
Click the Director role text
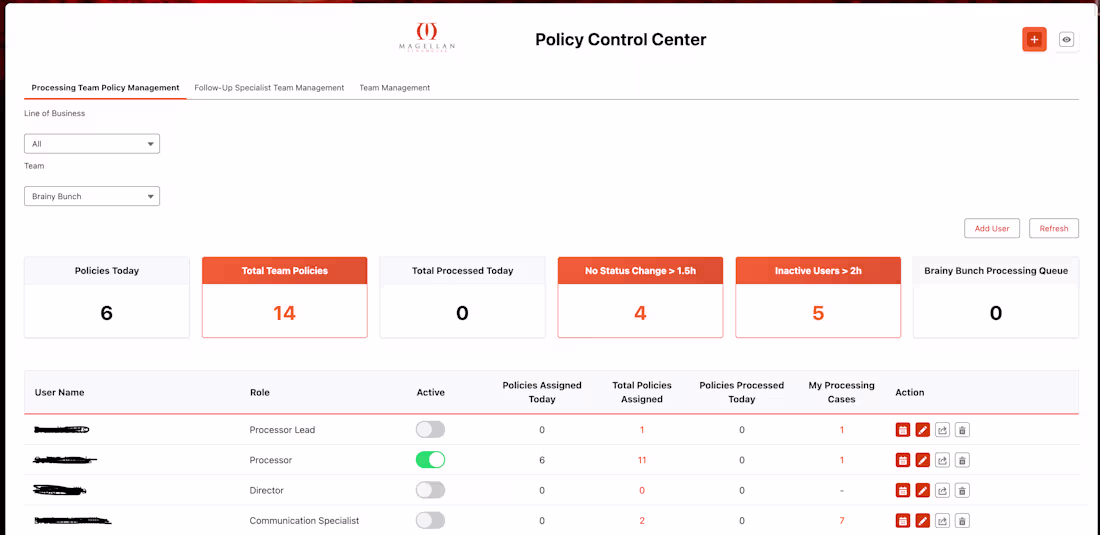pyautogui.click(x=267, y=491)
